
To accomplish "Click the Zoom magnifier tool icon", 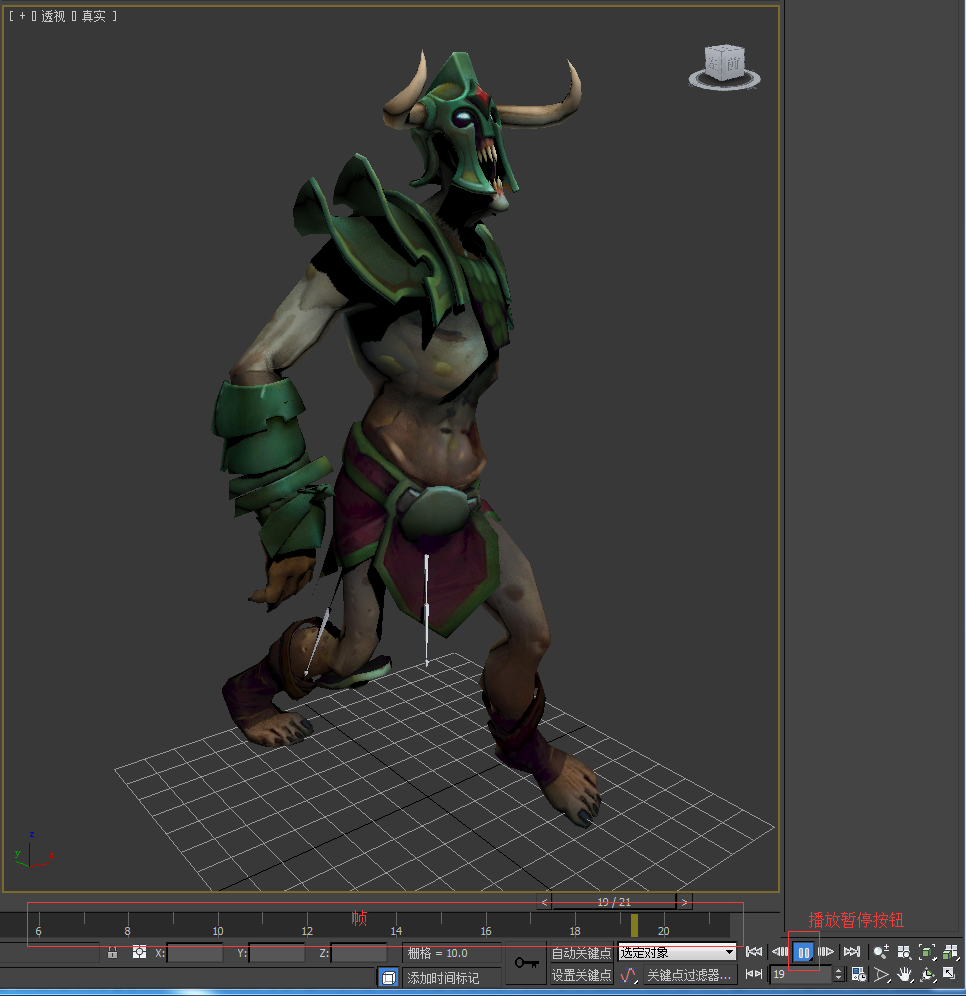I will (879, 951).
